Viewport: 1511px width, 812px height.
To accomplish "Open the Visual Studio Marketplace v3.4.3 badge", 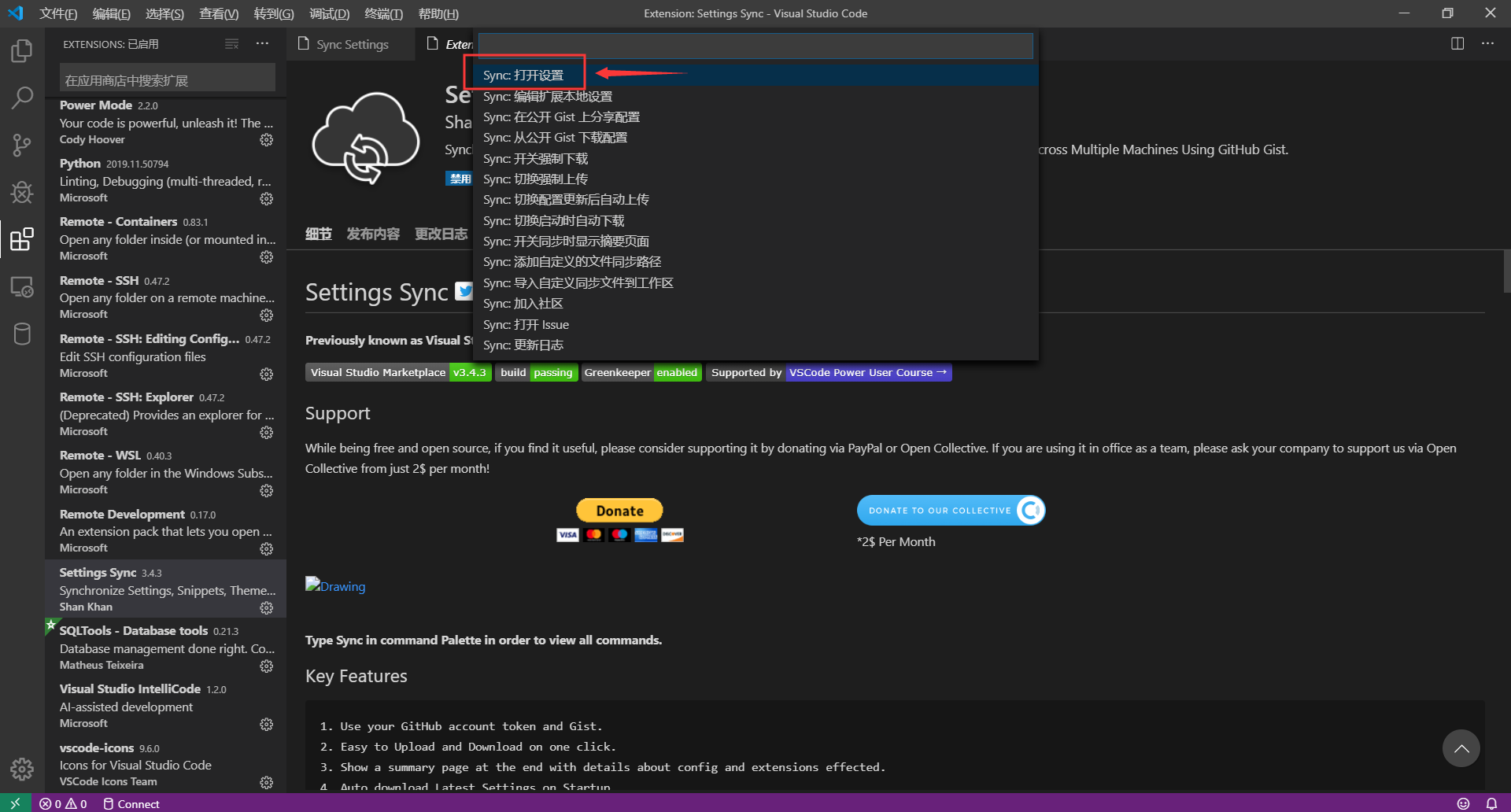I will coord(398,372).
